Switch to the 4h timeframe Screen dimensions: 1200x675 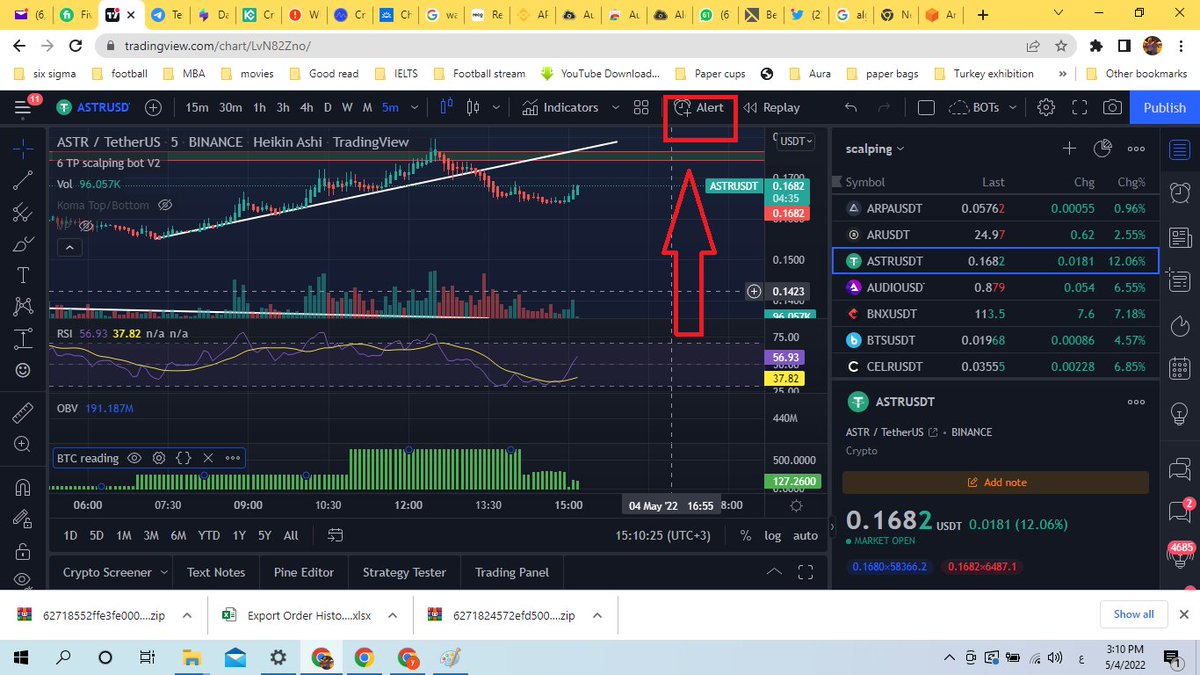click(306, 107)
